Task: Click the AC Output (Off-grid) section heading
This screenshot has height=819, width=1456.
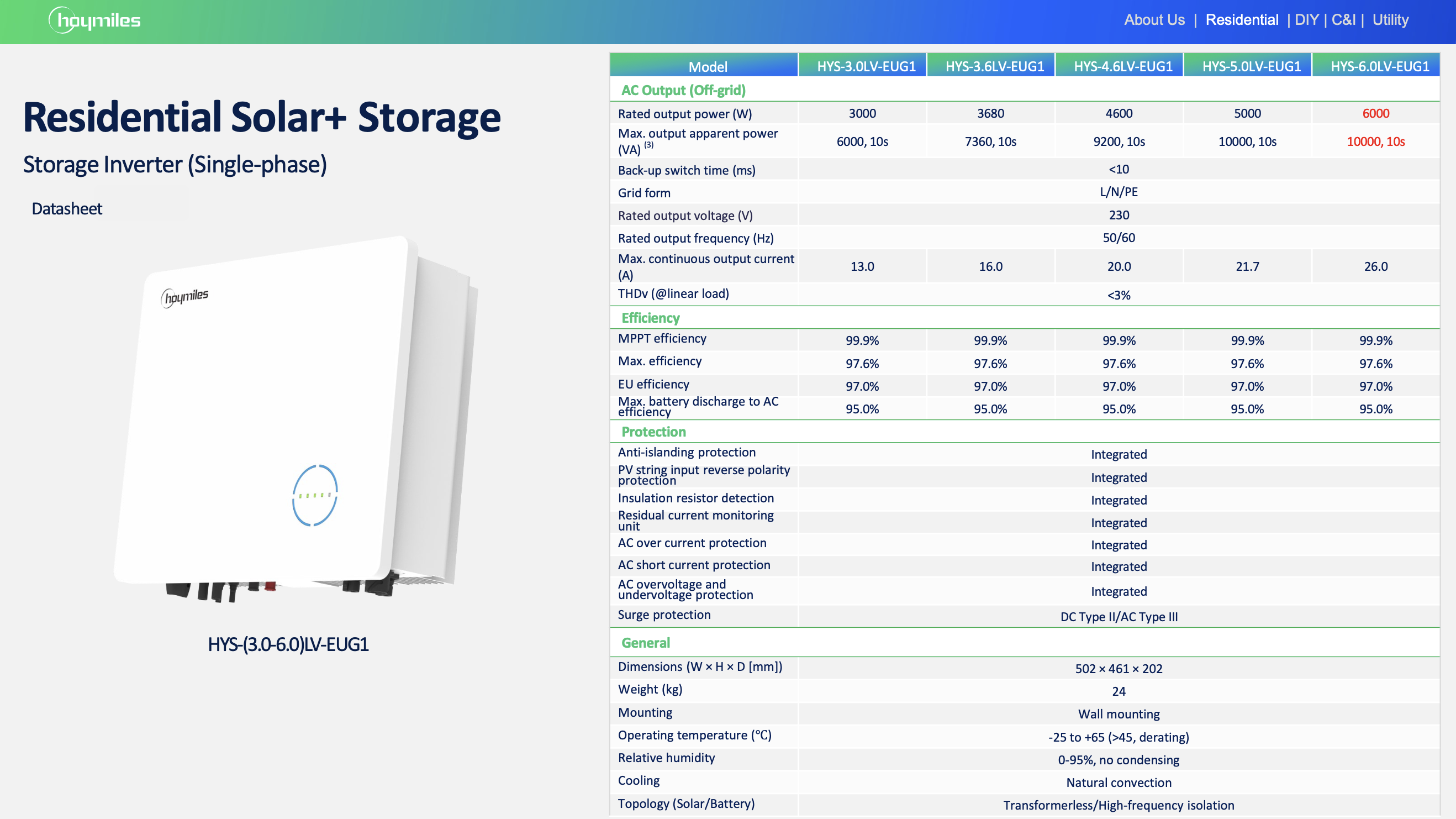Action: [x=683, y=90]
